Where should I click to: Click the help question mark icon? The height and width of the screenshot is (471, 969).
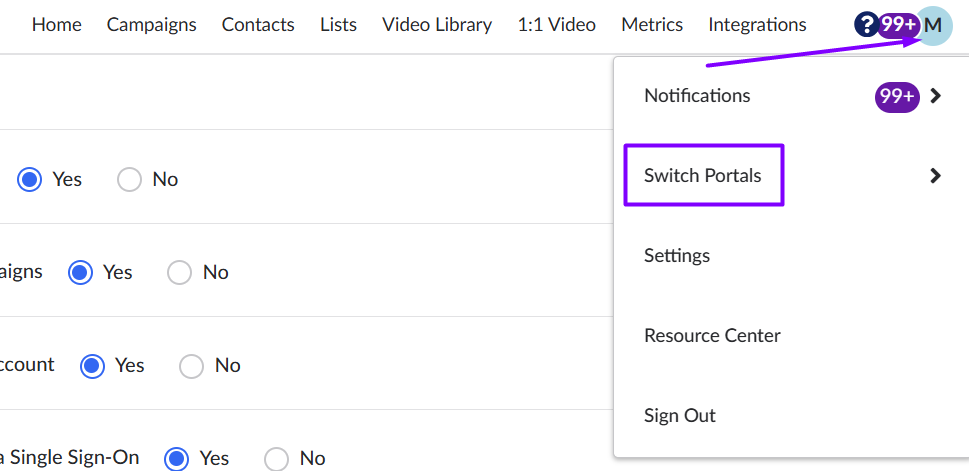tap(866, 25)
